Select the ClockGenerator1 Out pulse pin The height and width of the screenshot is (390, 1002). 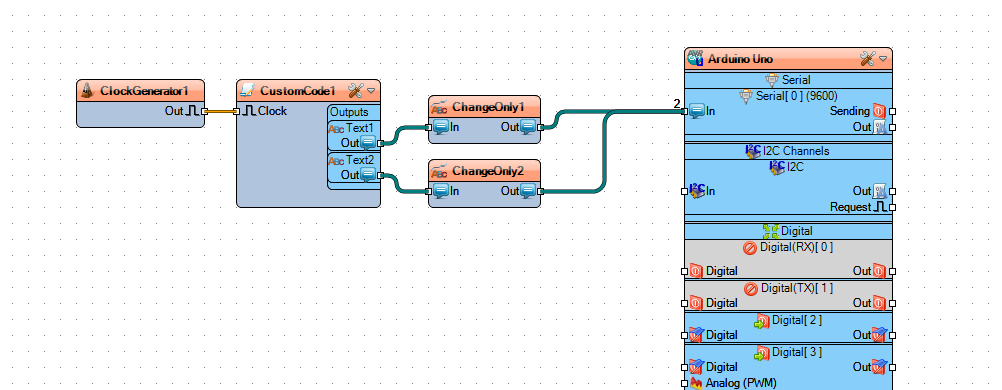coord(193,111)
